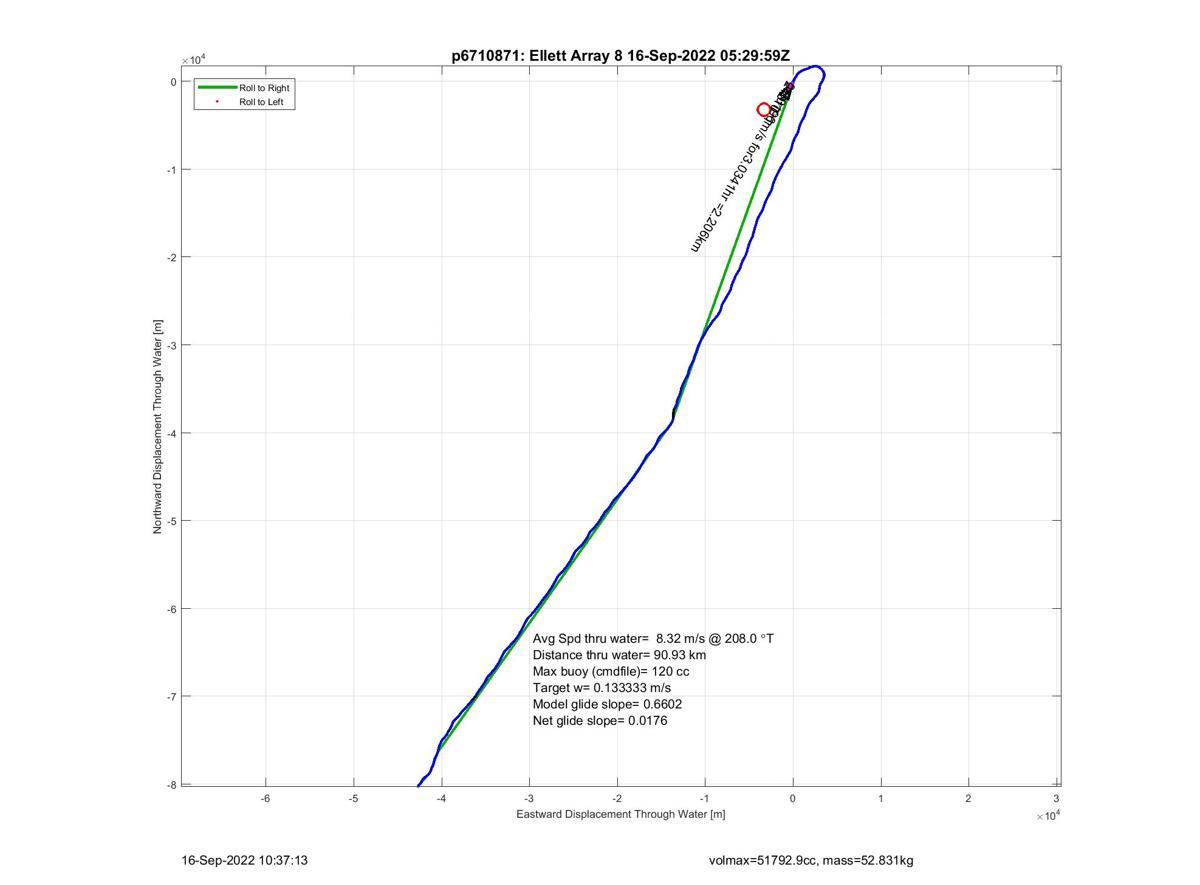Click the y-axis tick label '-4'
1200x885 pixels.
pyautogui.click(x=172, y=433)
